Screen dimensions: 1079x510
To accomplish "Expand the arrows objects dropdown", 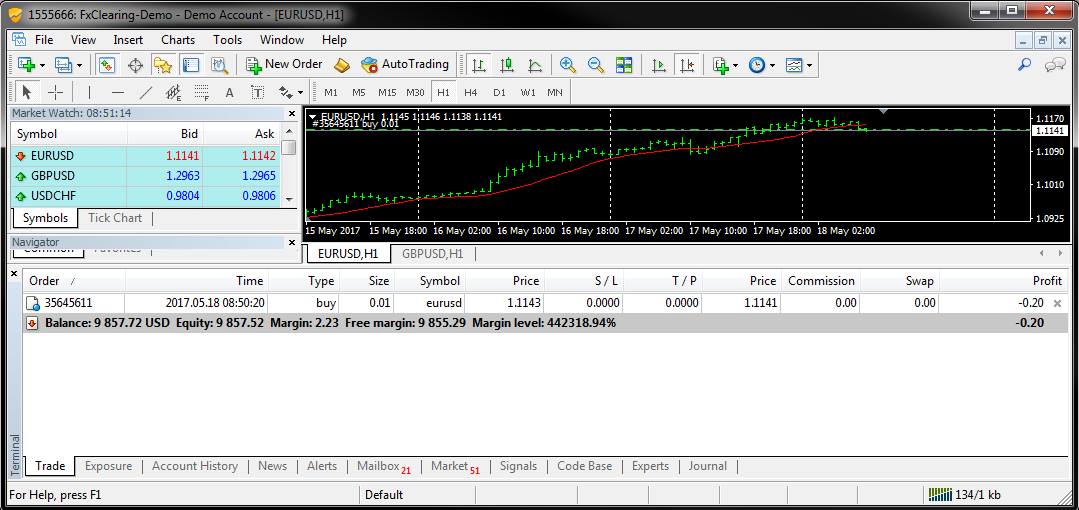I will click(x=291, y=93).
